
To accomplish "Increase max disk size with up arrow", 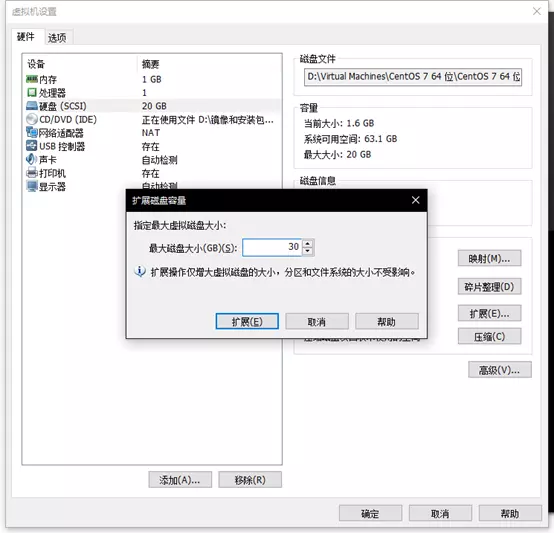I will (x=308, y=244).
